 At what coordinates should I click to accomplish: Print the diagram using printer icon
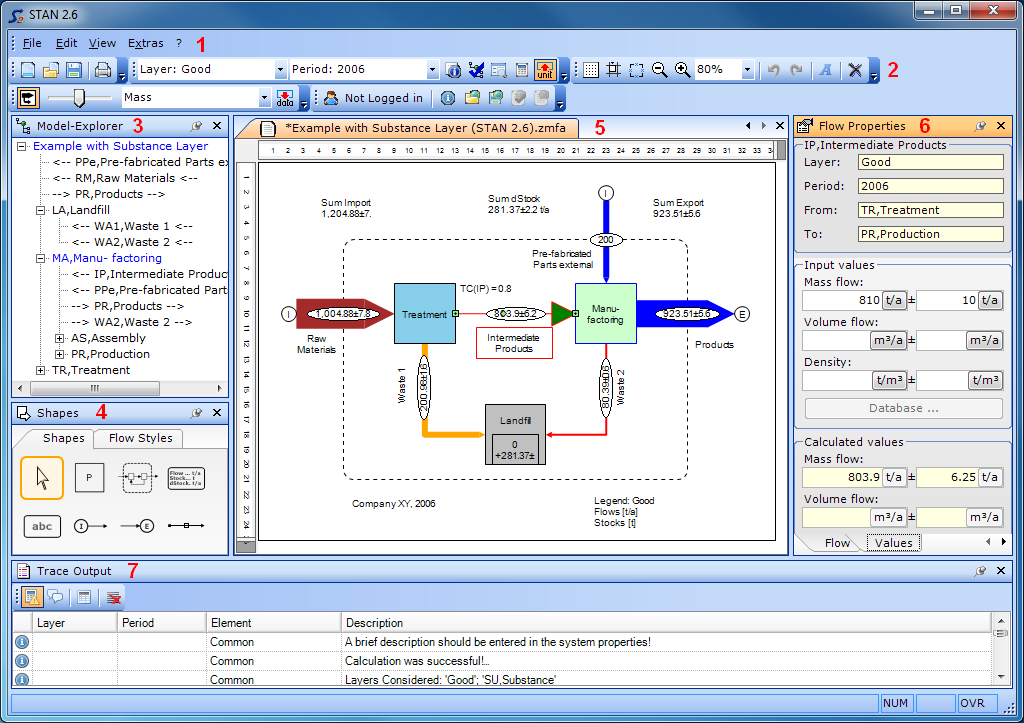coord(103,70)
